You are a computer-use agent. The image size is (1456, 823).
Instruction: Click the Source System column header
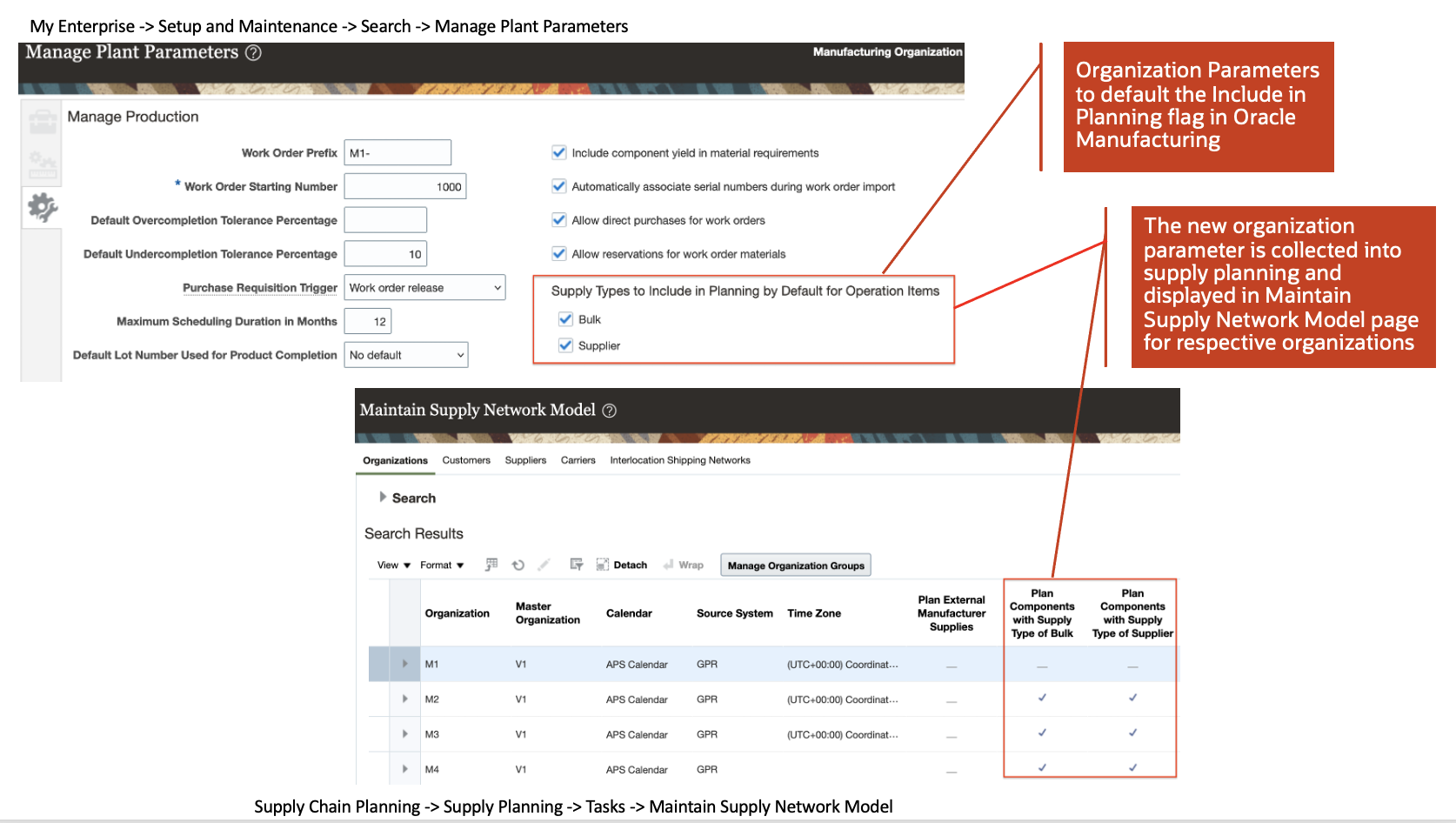735,613
